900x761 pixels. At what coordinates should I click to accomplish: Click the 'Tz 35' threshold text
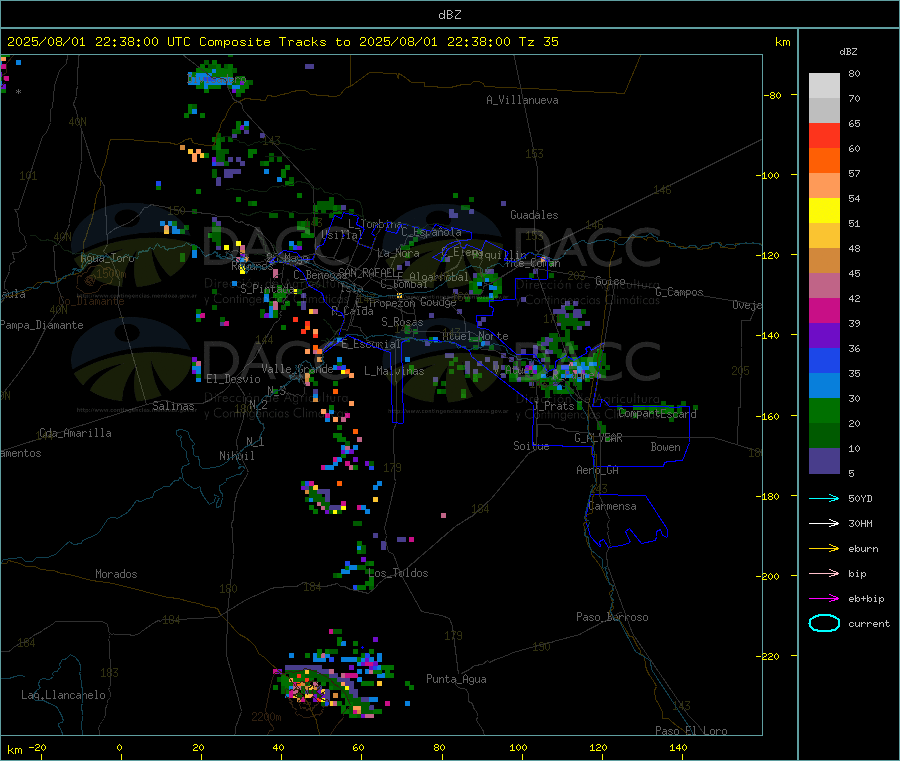(538, 42)
